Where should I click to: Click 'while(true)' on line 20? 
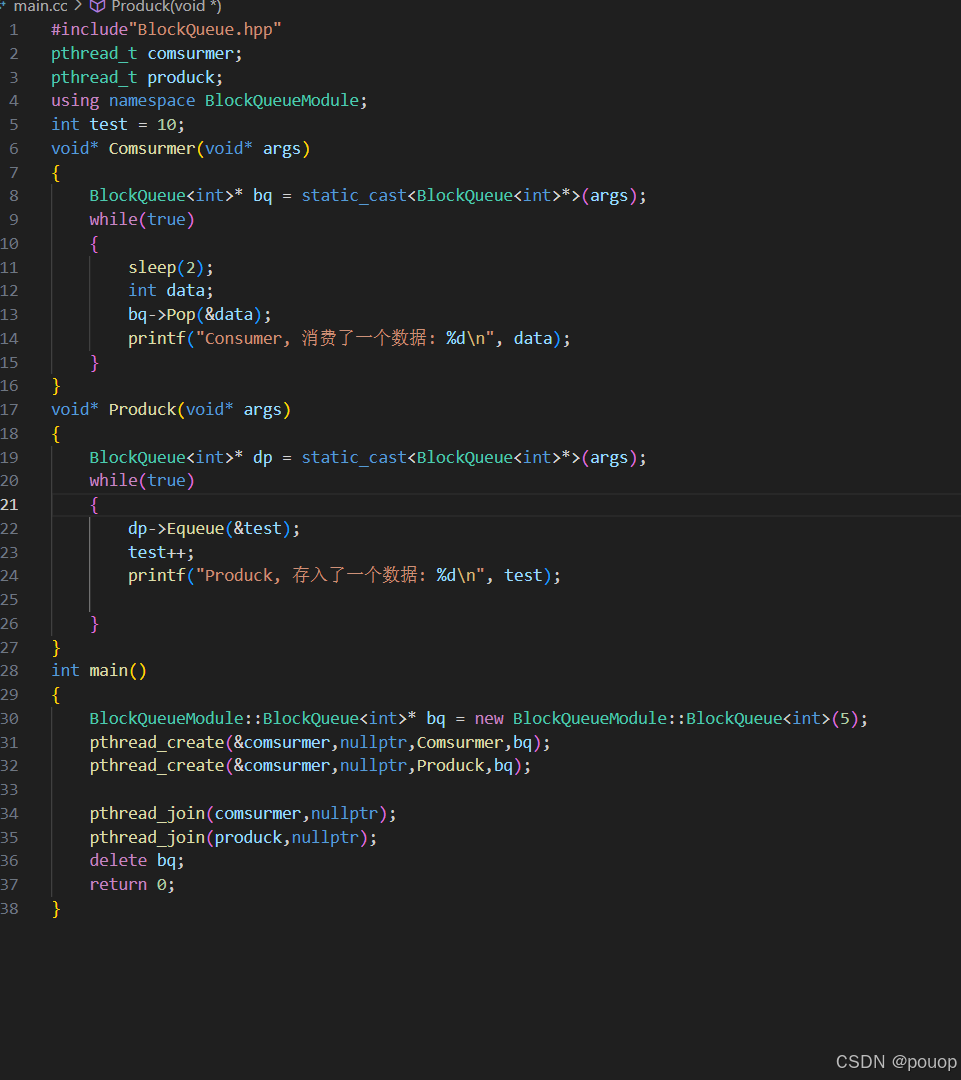pos(142,481)
